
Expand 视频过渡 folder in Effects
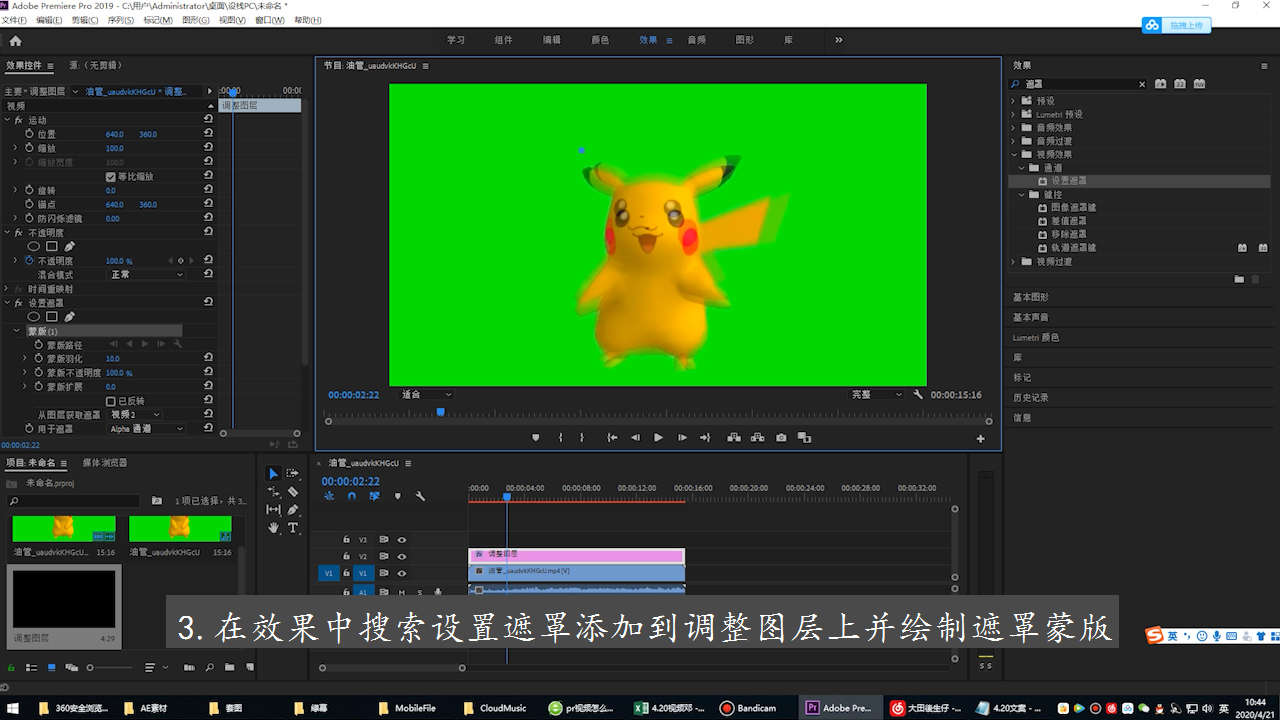click(1013, 262)
